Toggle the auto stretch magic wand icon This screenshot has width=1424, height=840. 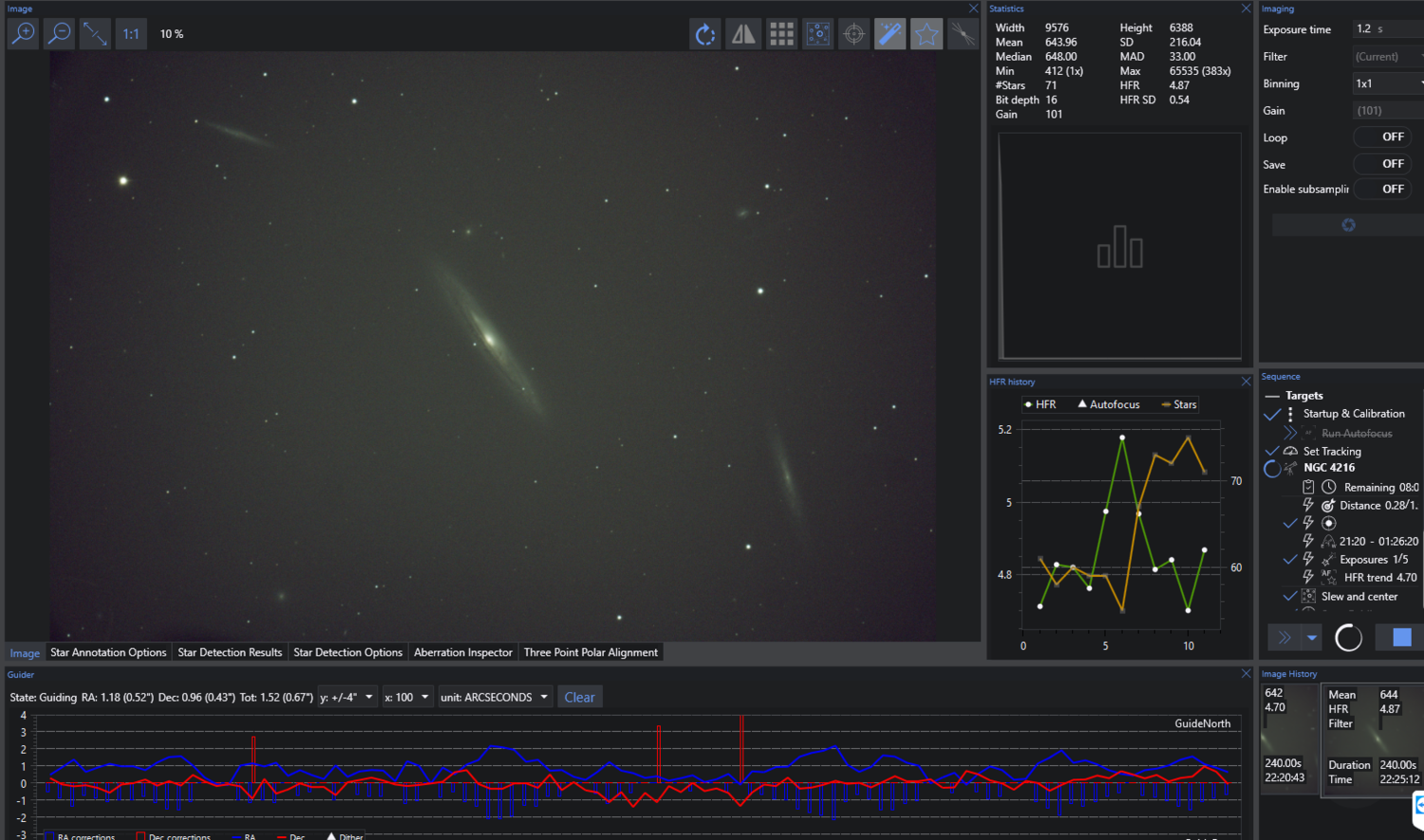[x=890, y=34]
